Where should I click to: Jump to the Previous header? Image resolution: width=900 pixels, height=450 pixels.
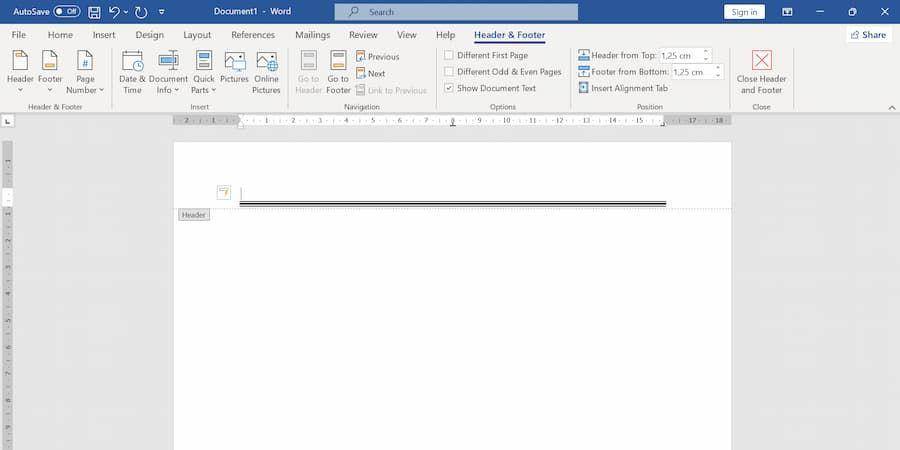pos(378,56)
